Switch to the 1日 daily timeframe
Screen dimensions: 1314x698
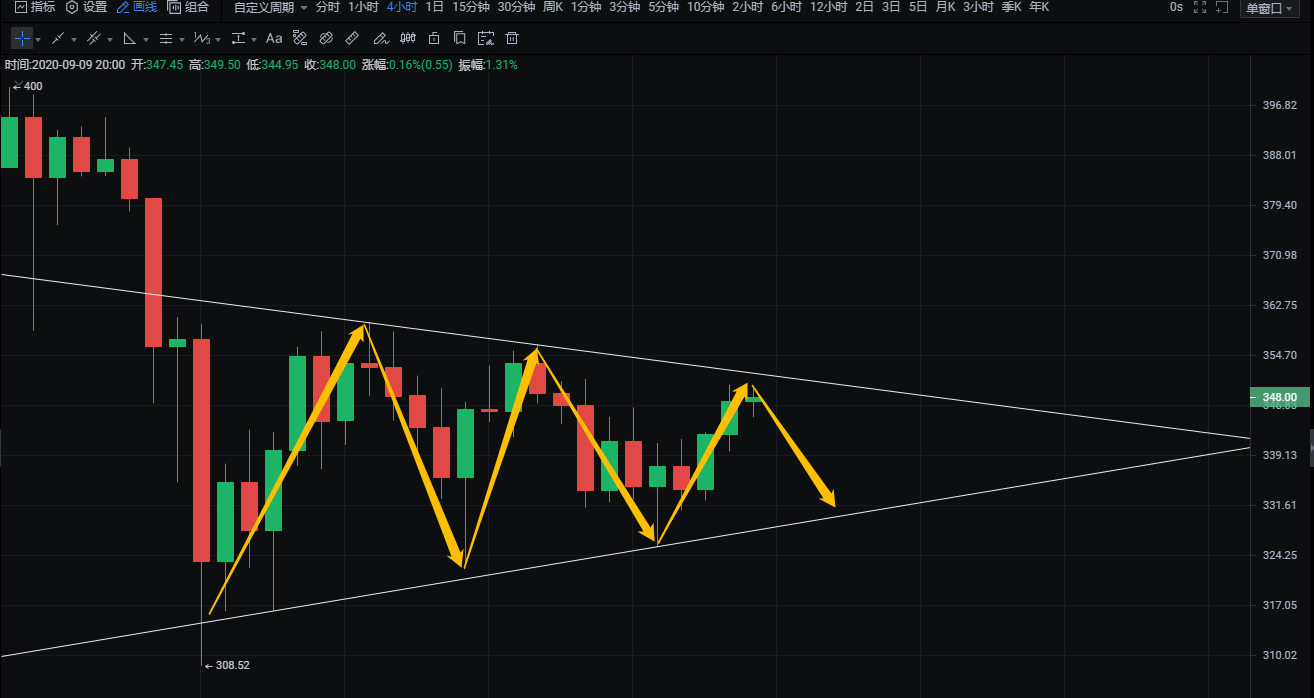click(434, 7)
